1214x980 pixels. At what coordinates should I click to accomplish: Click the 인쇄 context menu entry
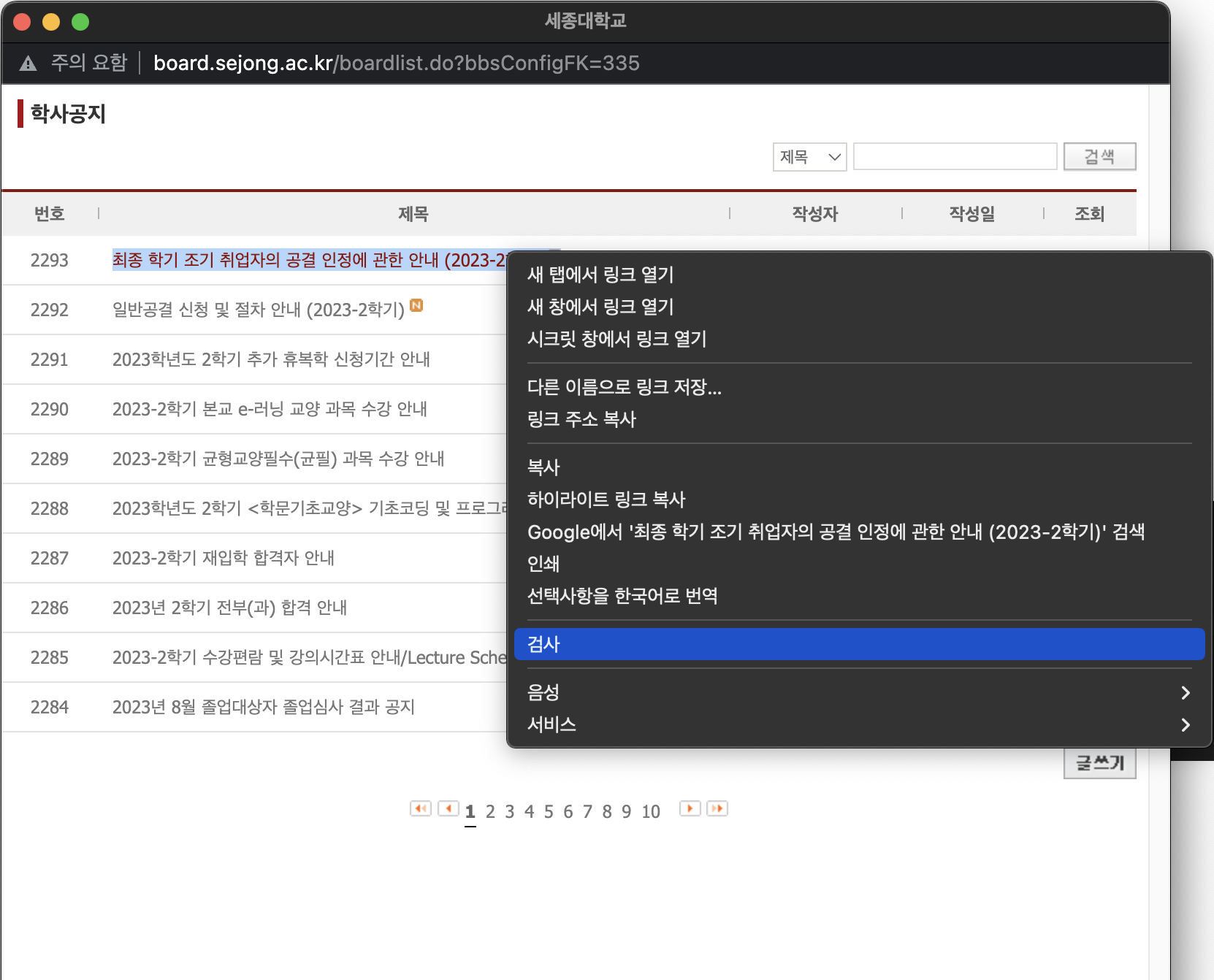543,564
